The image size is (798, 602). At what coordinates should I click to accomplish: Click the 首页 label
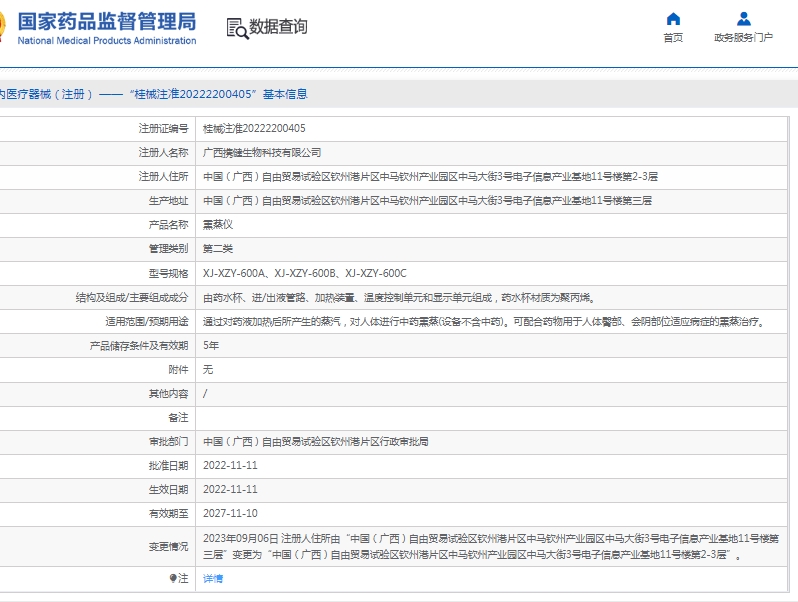[673, 38]
